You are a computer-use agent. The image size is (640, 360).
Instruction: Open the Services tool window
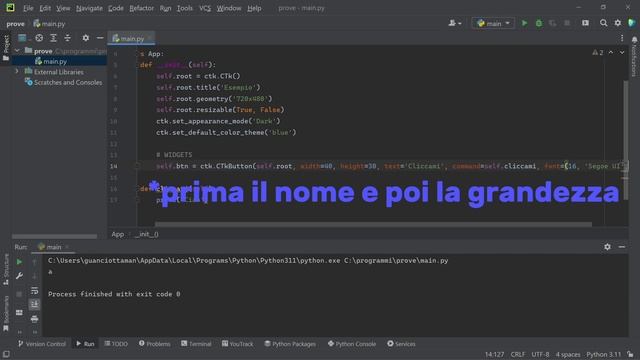click(x=401, y=344)
